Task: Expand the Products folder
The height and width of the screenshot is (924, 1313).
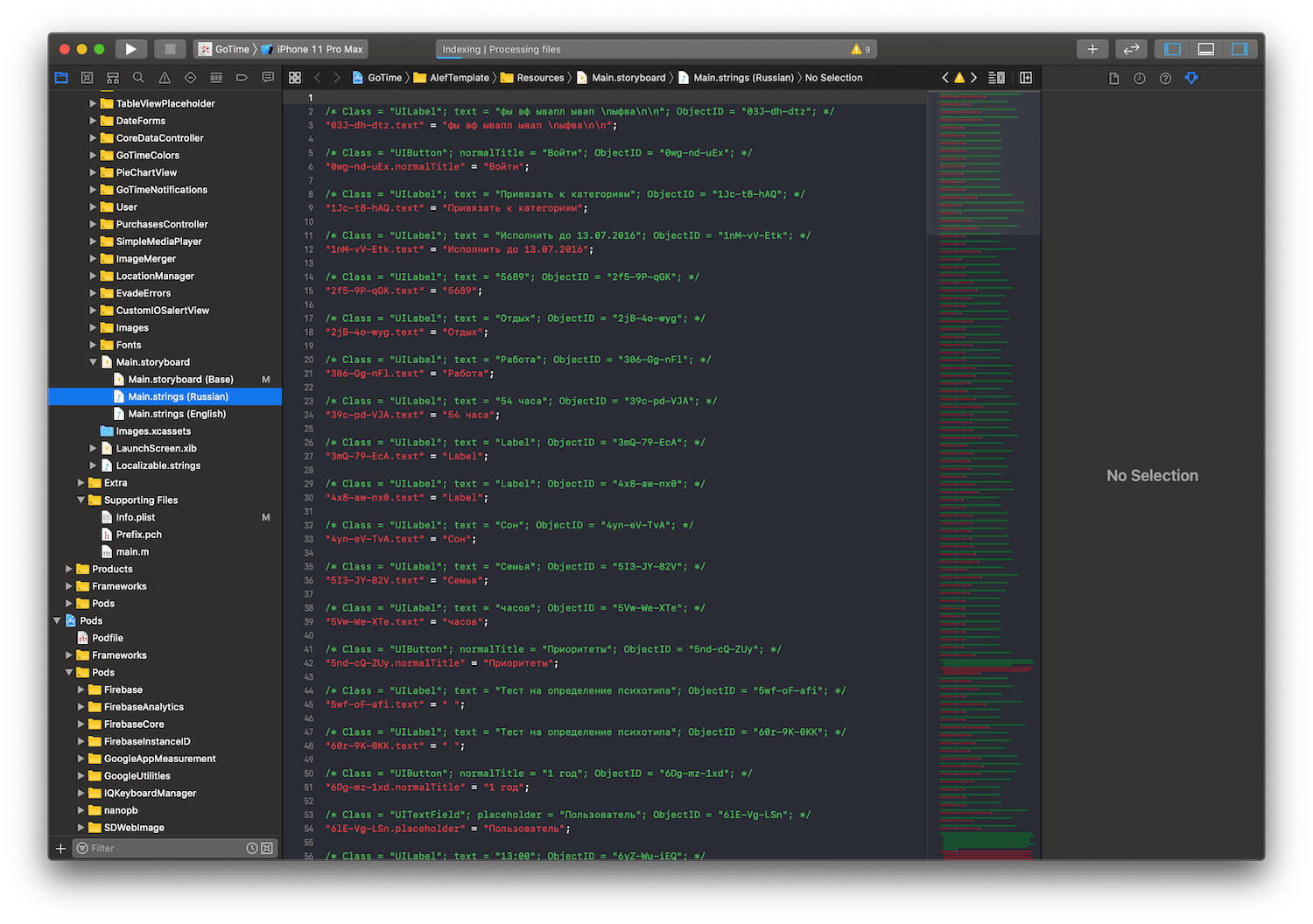Action: [x=69, y=569]
